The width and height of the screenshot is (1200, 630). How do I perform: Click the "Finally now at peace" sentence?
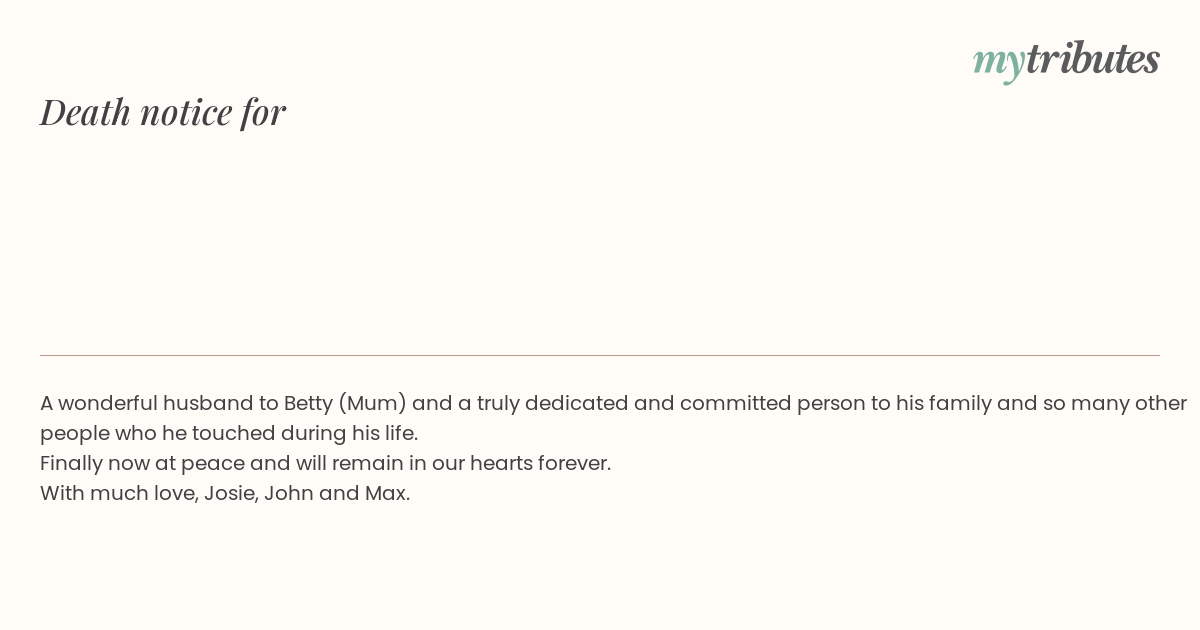click(x=325, y=464)
